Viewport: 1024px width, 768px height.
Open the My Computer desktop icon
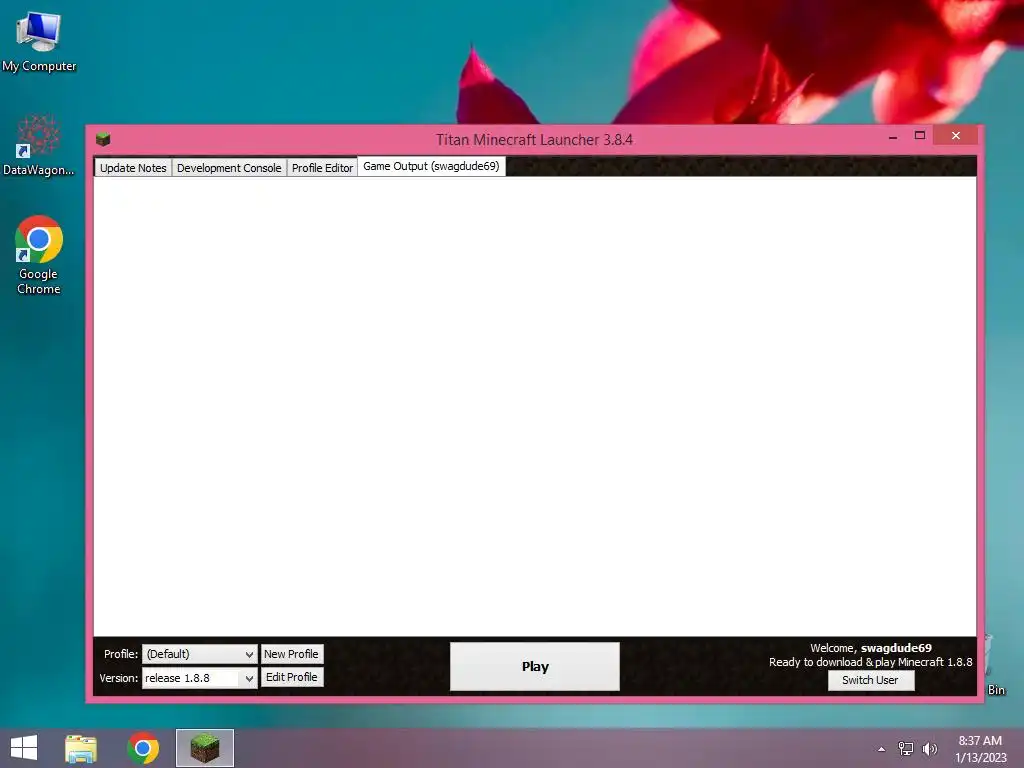pyautogui.click(x=39, y=40)
